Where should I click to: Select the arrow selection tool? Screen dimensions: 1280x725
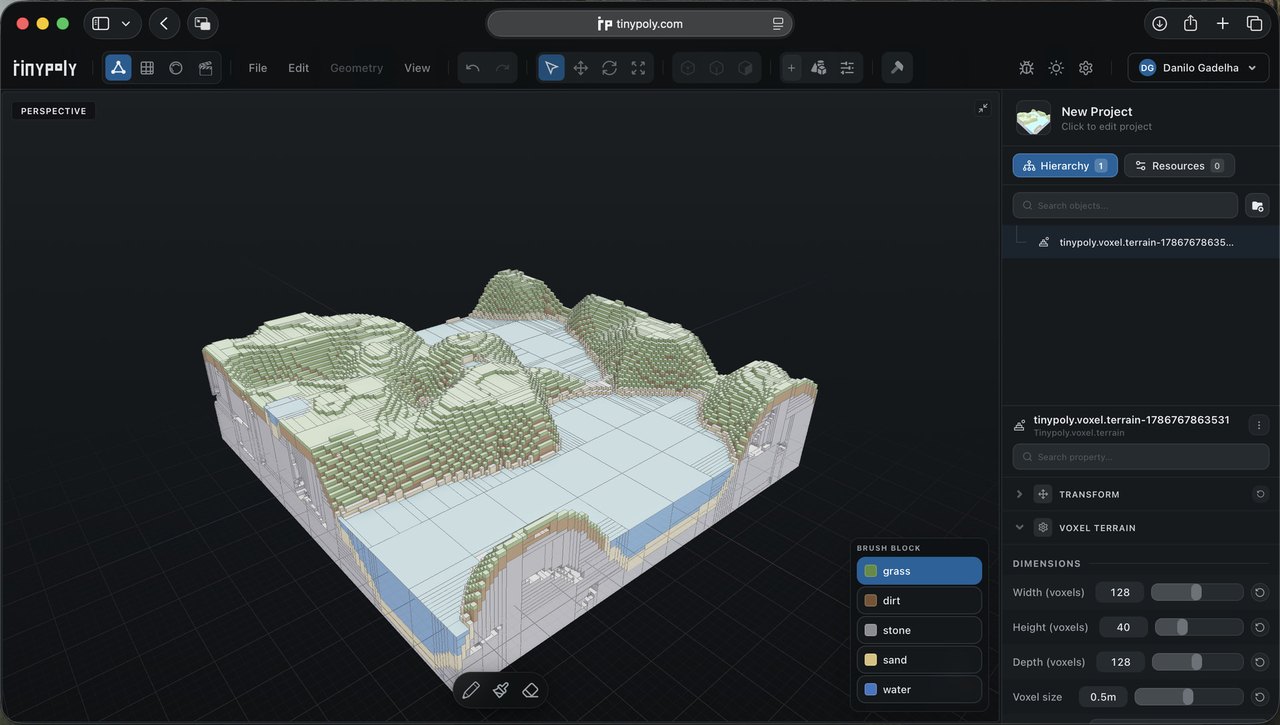pos(551,68)
